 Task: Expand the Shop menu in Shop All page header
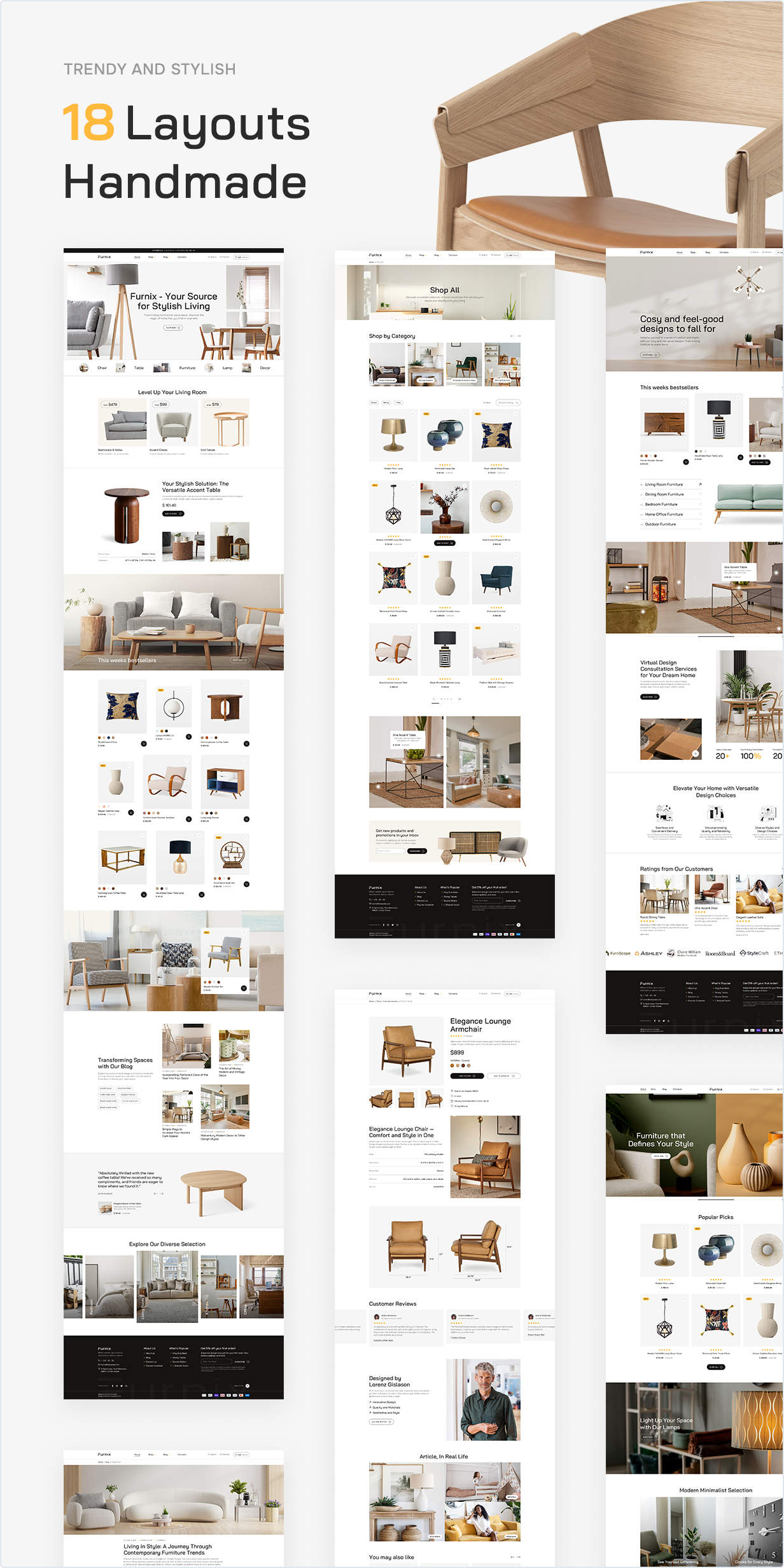422,255
